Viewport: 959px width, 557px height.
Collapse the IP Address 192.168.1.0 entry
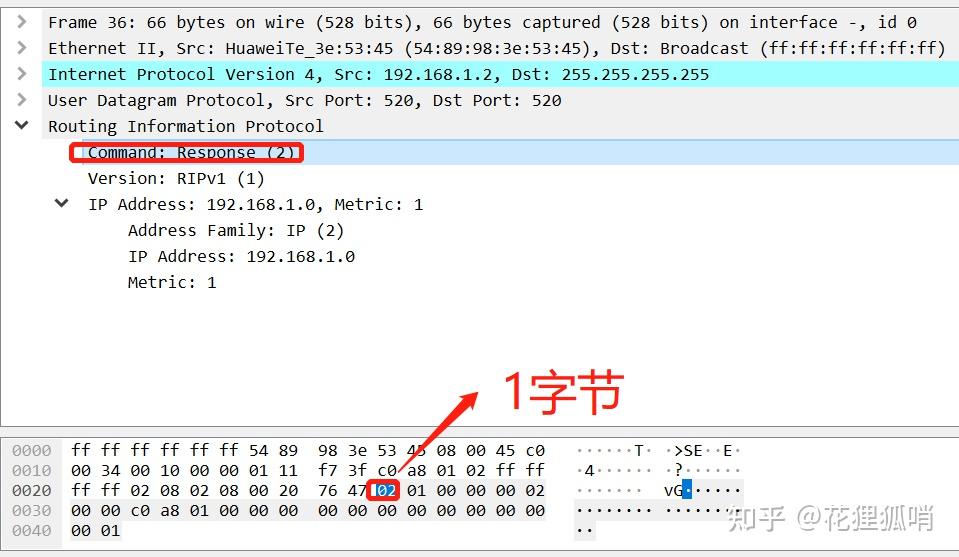pos(62,203)
